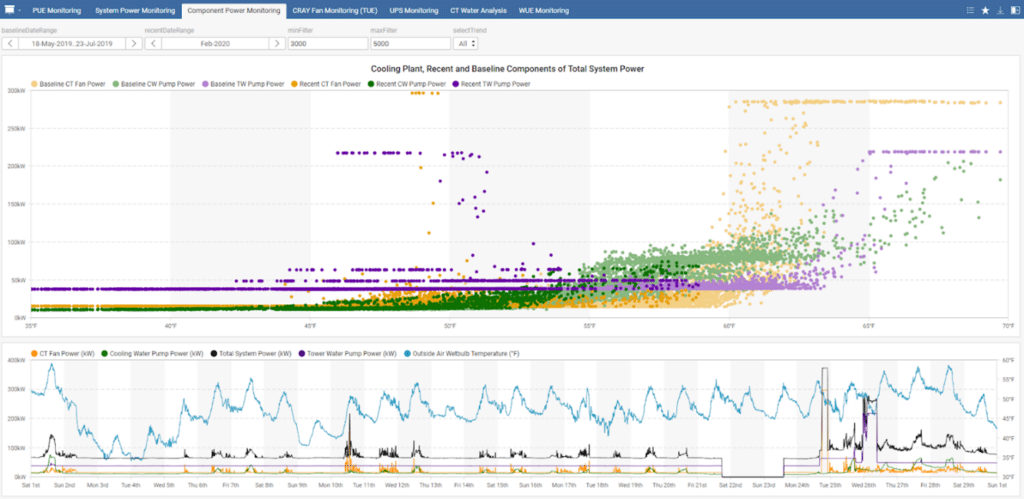Viewport: 1024px width, 499px height.
Task: Click the 400kW label on trend chart
Action: [16, 360]
